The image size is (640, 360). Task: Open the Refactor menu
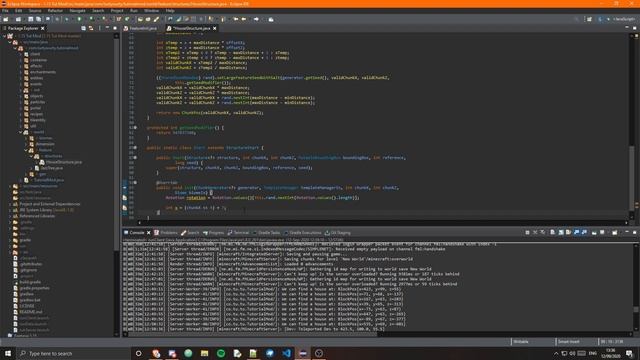[x=55, y=11]
